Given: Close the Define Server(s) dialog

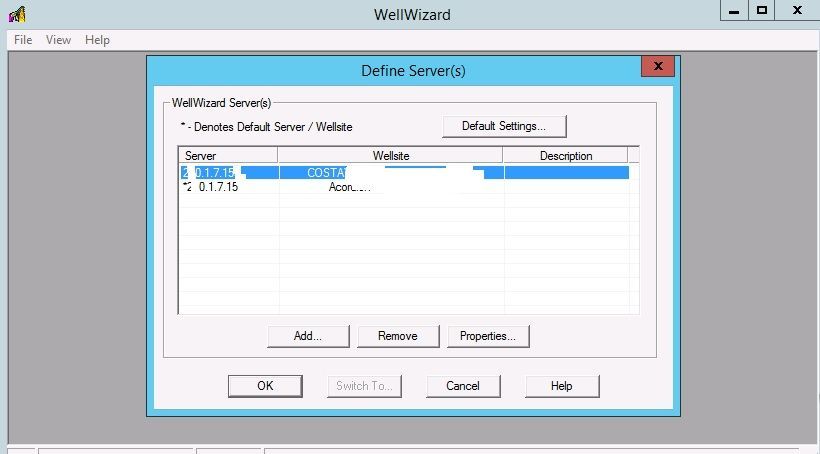Looking at the screenshot, I should pyautogui.click(x=658, y=66).
